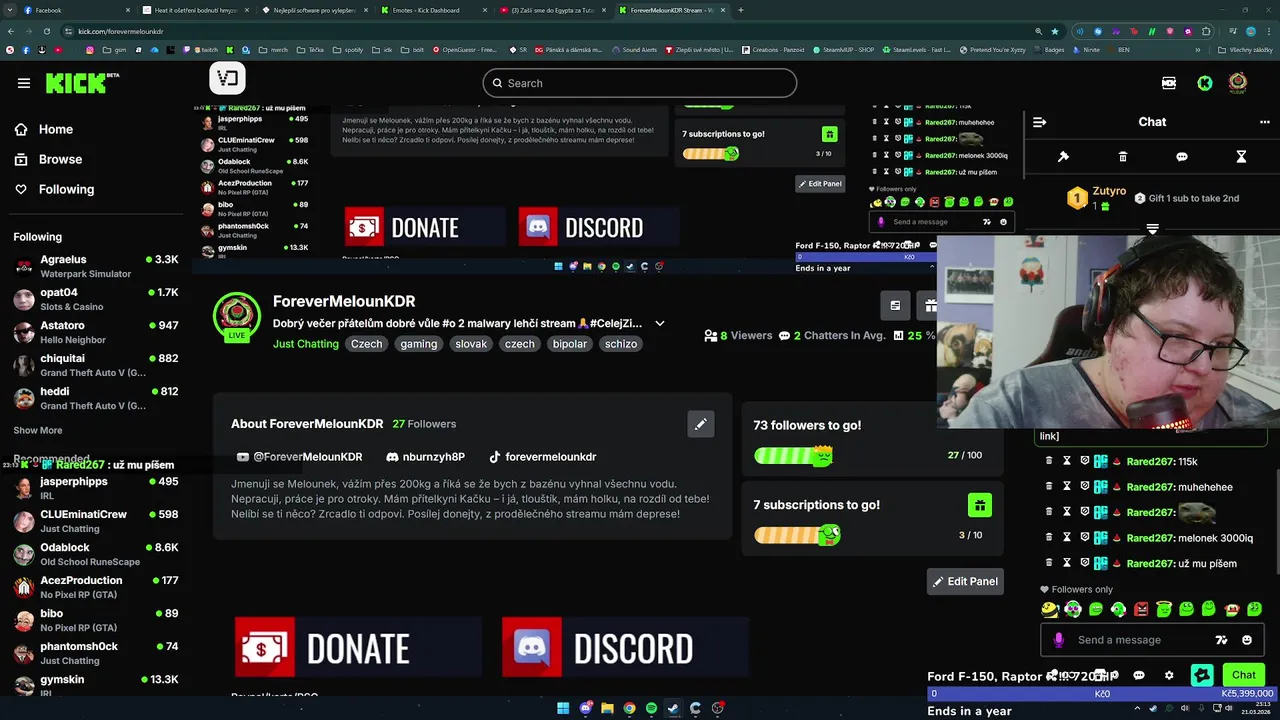The width and height of the screenshot is (1280, 720).
Task: Open opat04 channel in Following list
Action: [96, 299]
